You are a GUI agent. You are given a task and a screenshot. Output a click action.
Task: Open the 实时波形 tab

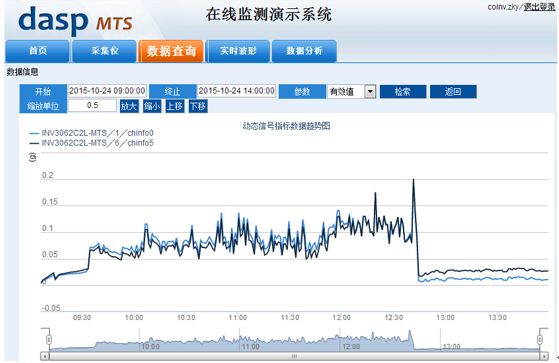pyautogui.click(x=238, y=51)
